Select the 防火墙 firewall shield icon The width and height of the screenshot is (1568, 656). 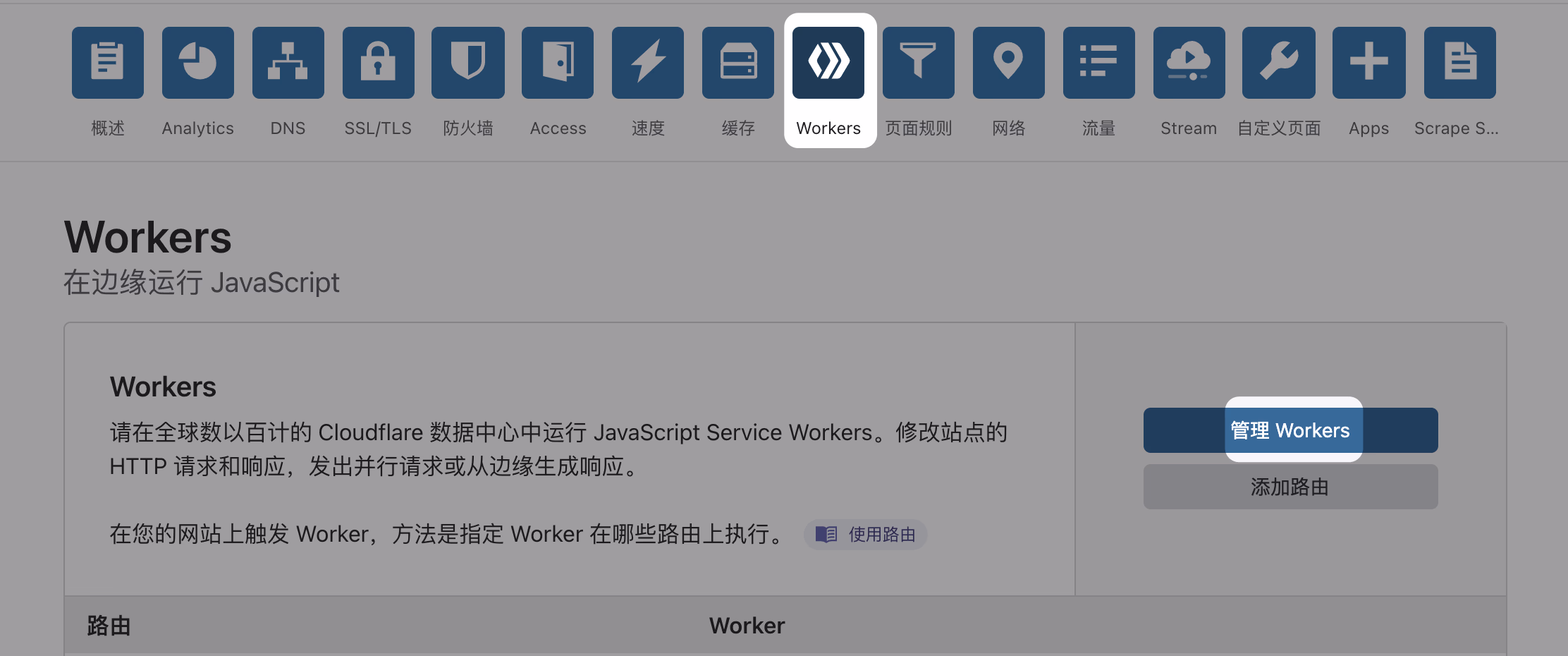tap(468, 63)
